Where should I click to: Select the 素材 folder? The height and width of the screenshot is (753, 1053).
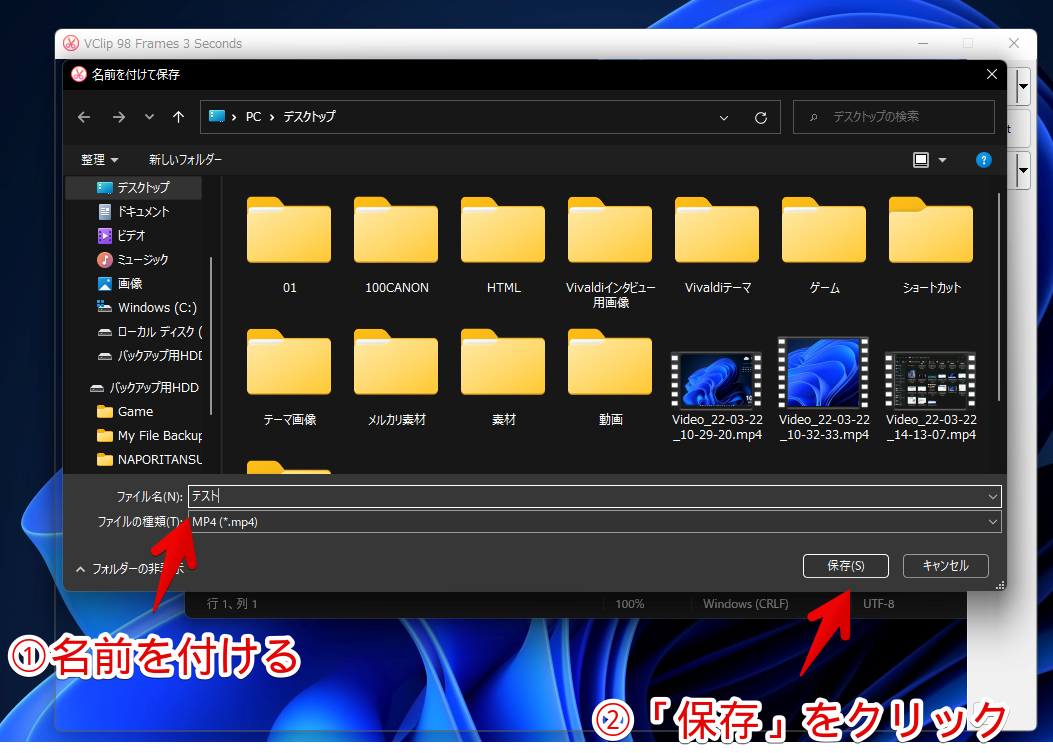click(503, 378)
